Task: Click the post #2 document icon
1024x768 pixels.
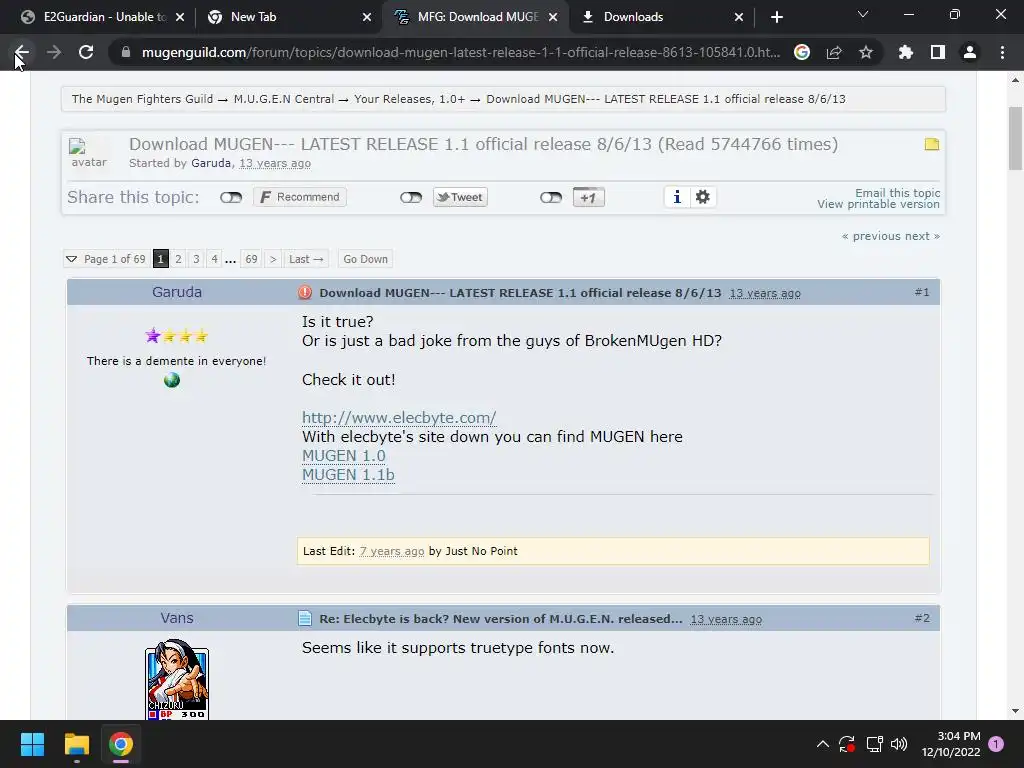Action: coord(305,618)
